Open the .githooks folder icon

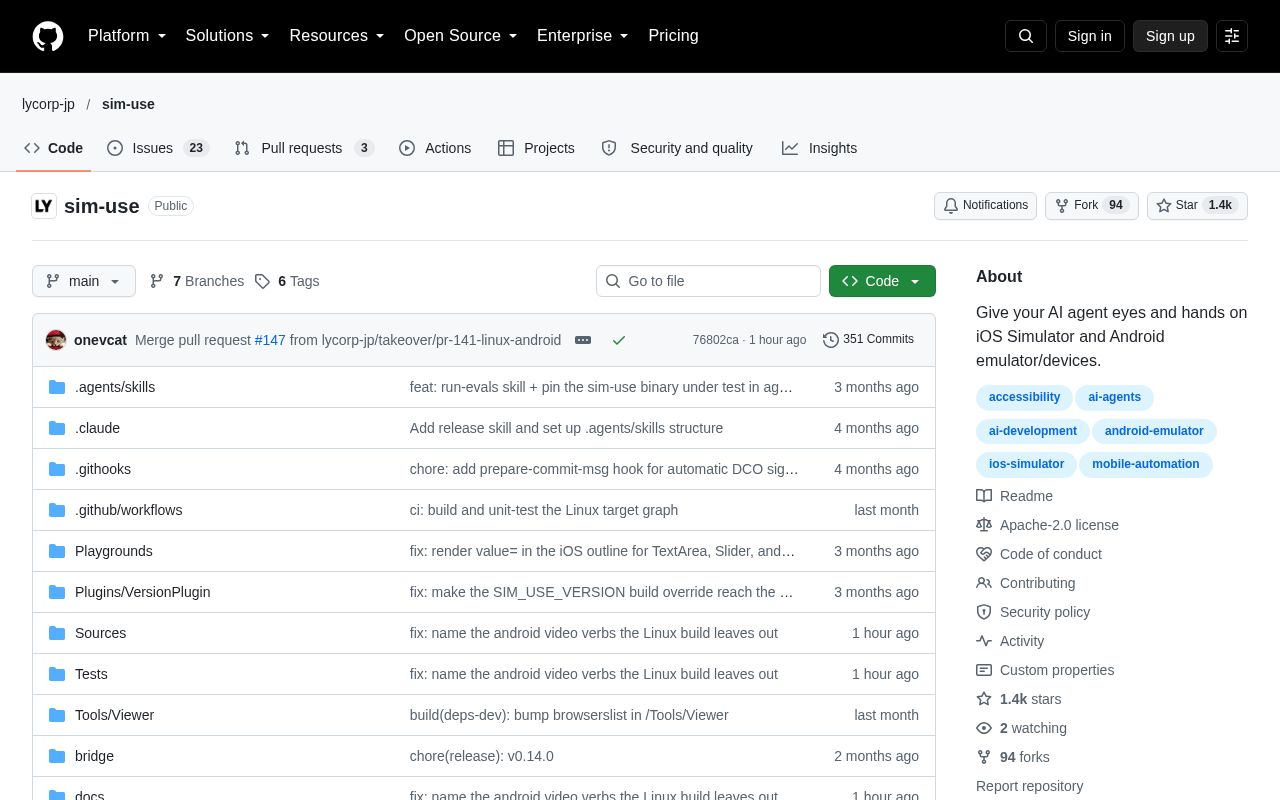coord(57,469)
